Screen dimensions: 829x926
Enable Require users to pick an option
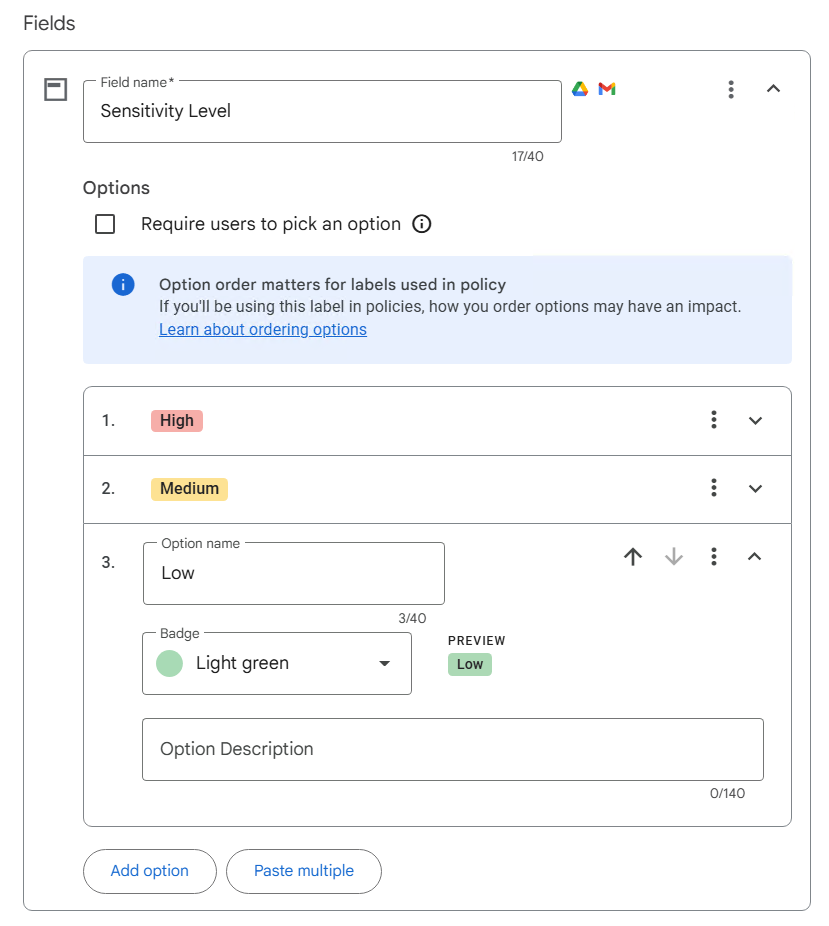(105, 224)
